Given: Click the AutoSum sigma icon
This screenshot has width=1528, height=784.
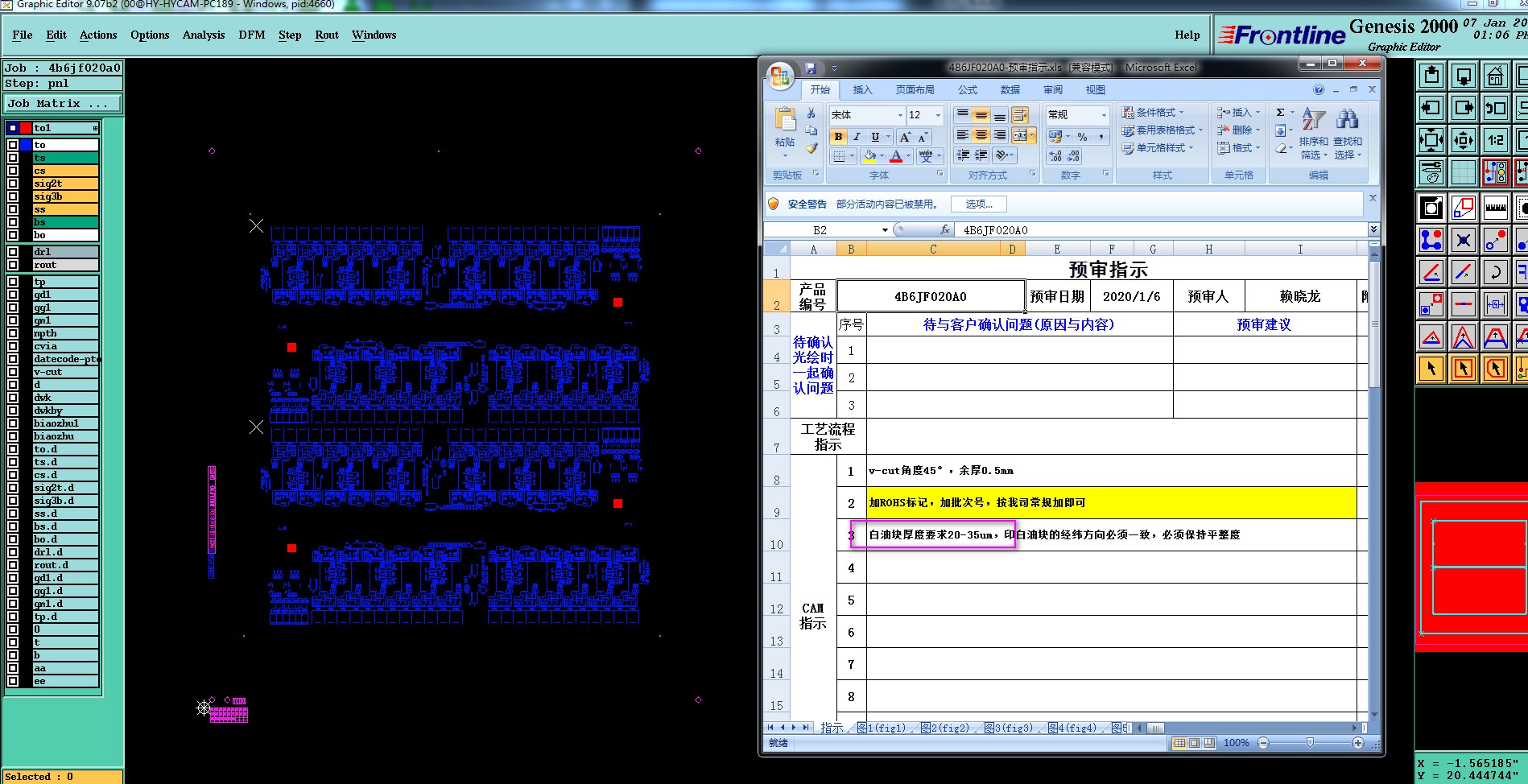Looking at the screenshot, I should coord(1281,113).
